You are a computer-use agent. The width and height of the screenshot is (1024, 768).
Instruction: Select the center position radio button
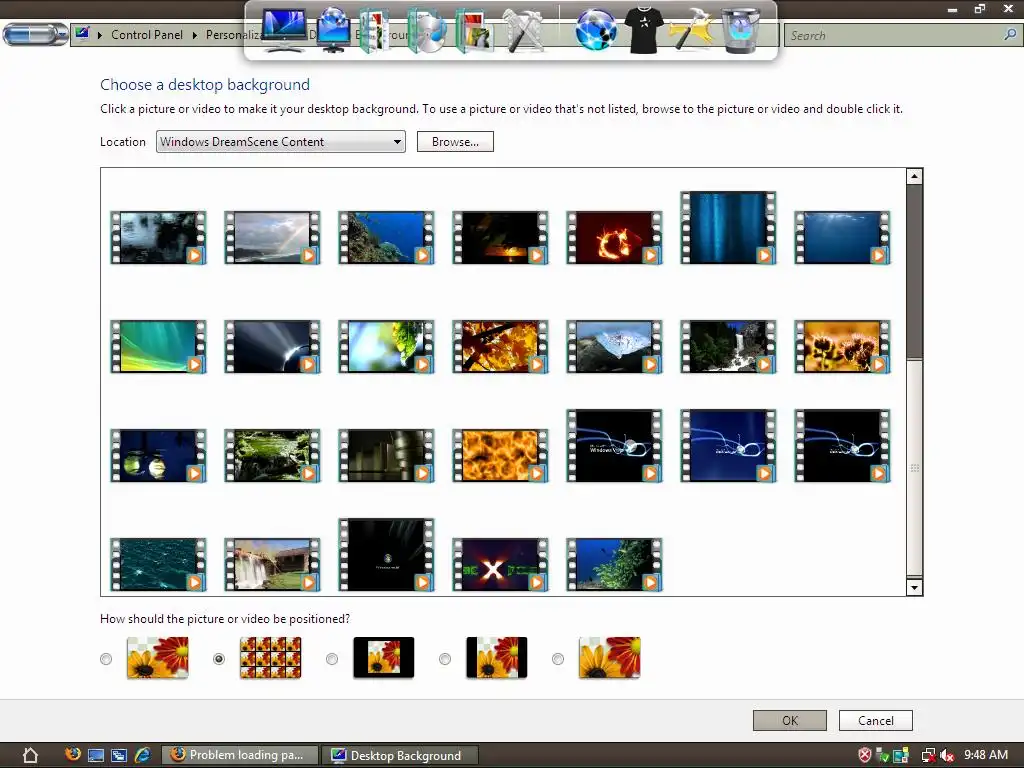[x=332, y=659]
